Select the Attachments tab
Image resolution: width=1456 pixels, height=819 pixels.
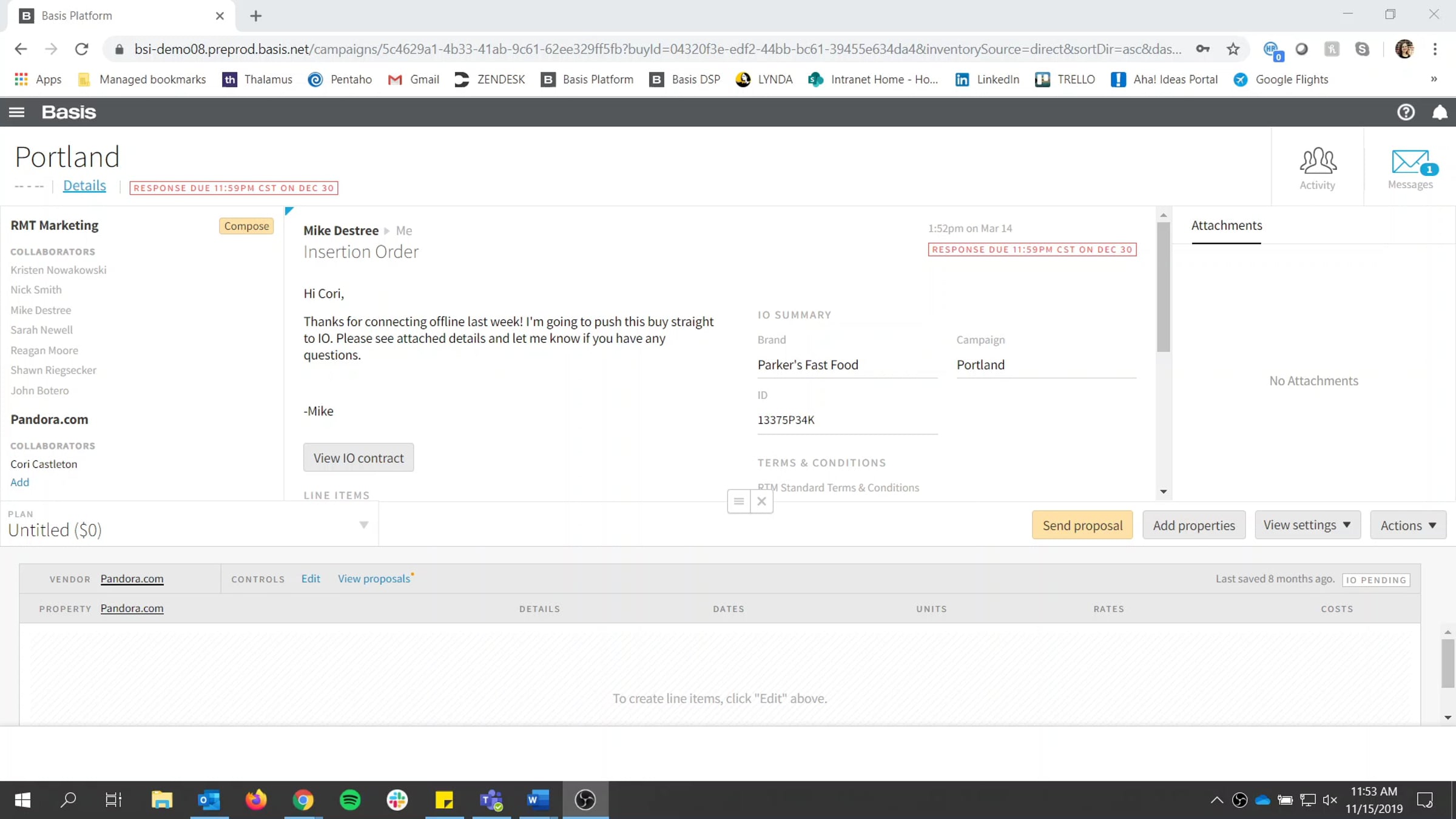point(1226,226)
